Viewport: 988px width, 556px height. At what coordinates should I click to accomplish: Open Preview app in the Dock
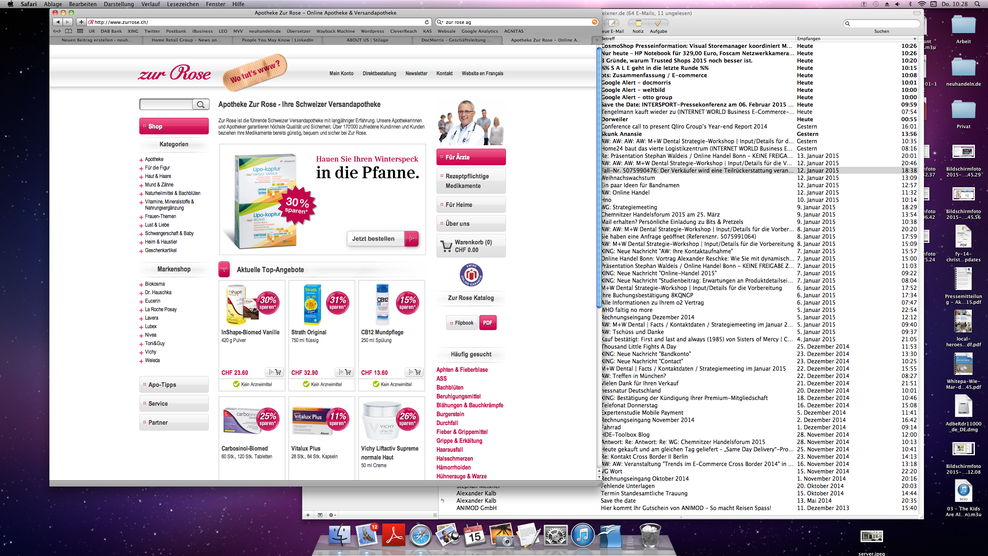pyautogui.click(x=447, y=535)
